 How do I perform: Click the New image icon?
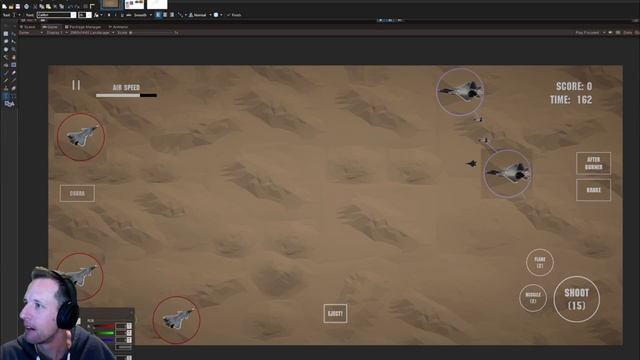coord(4,7)
